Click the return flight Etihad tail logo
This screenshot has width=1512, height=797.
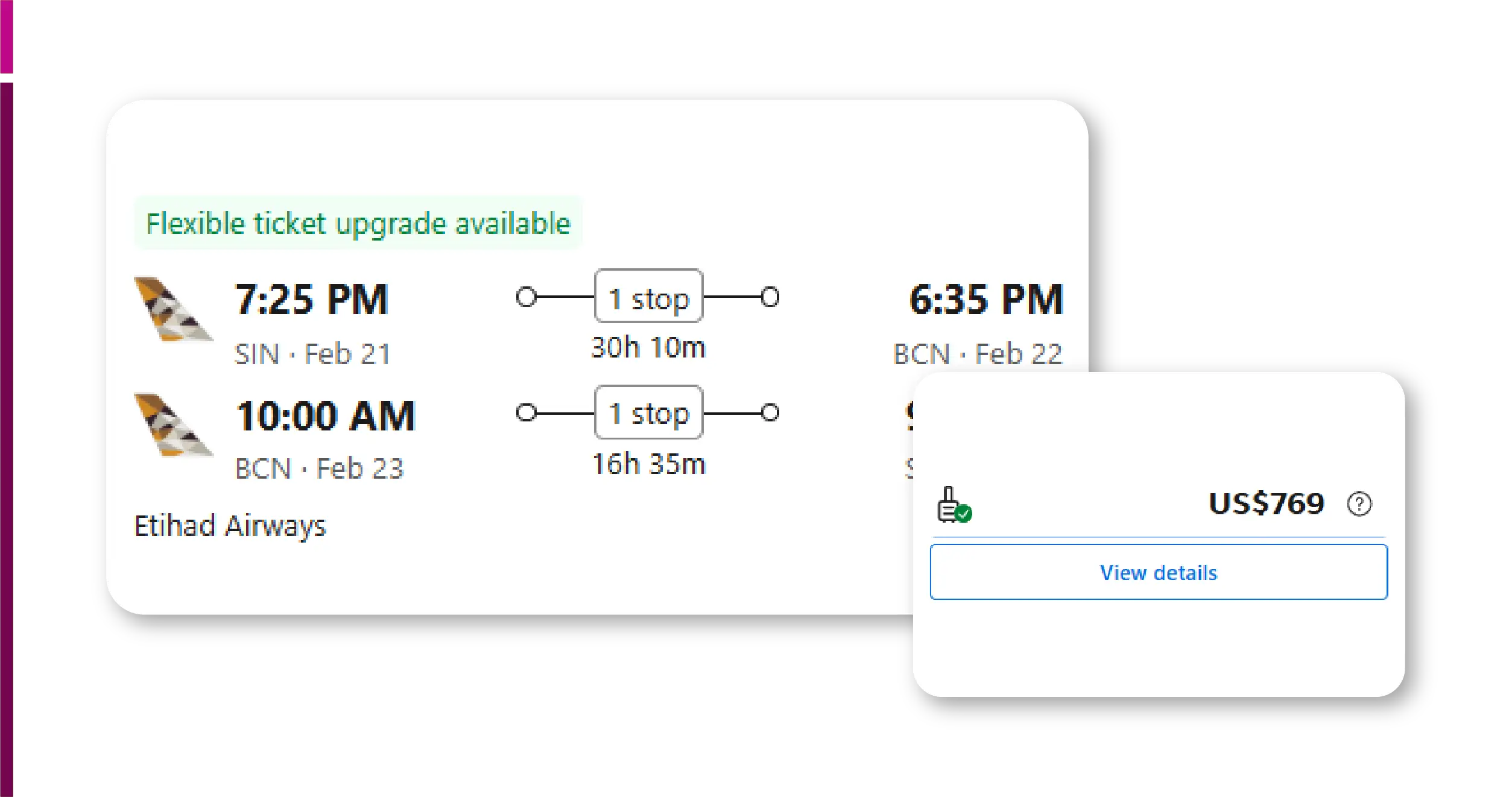coord(173,425)
